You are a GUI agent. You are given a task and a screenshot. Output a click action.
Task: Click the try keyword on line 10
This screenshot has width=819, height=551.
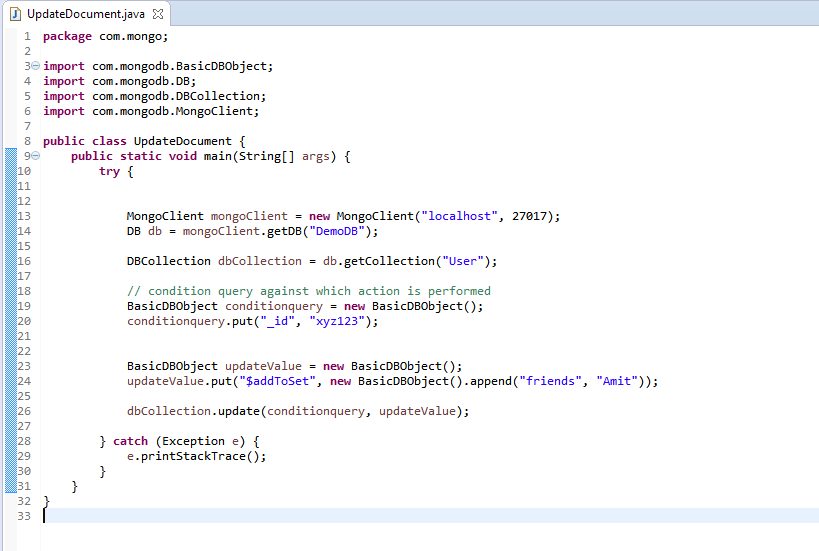point(110,171)
